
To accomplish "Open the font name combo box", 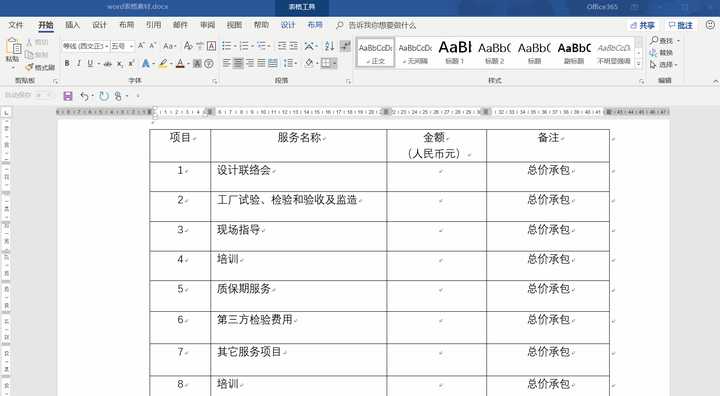I will tap(85, 46).
